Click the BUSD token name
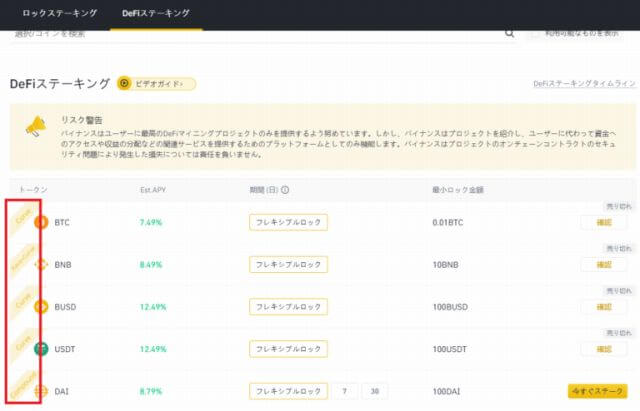Image resolution: width=640 pixels, height=411 pixels. 65,307
